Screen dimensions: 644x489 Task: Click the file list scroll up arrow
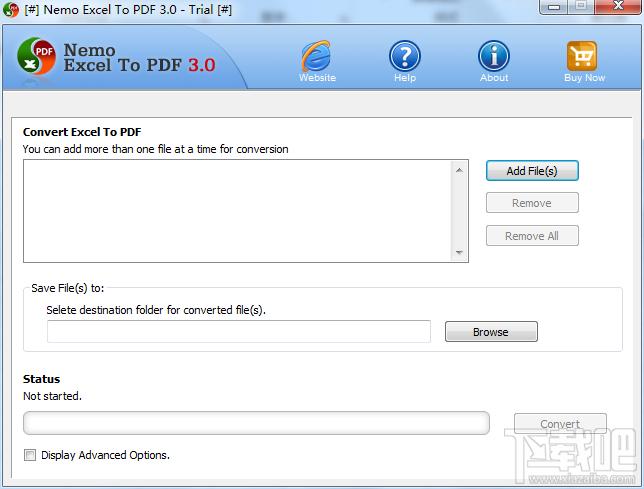pos(459,170)
